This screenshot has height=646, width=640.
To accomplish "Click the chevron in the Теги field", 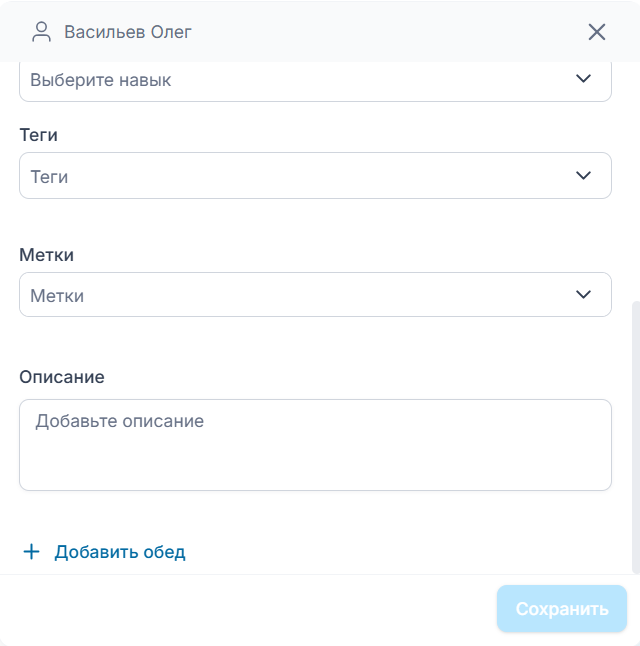I will (x=584, y=176).
